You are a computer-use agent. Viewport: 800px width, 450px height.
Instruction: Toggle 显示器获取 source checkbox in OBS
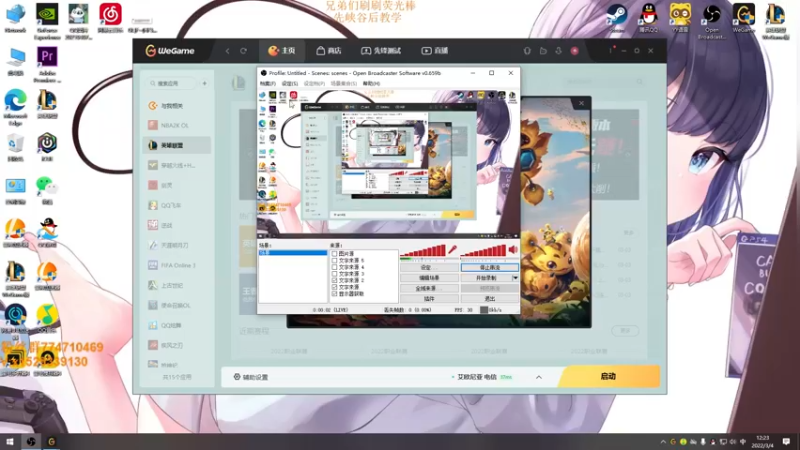(x=334, y=294)
